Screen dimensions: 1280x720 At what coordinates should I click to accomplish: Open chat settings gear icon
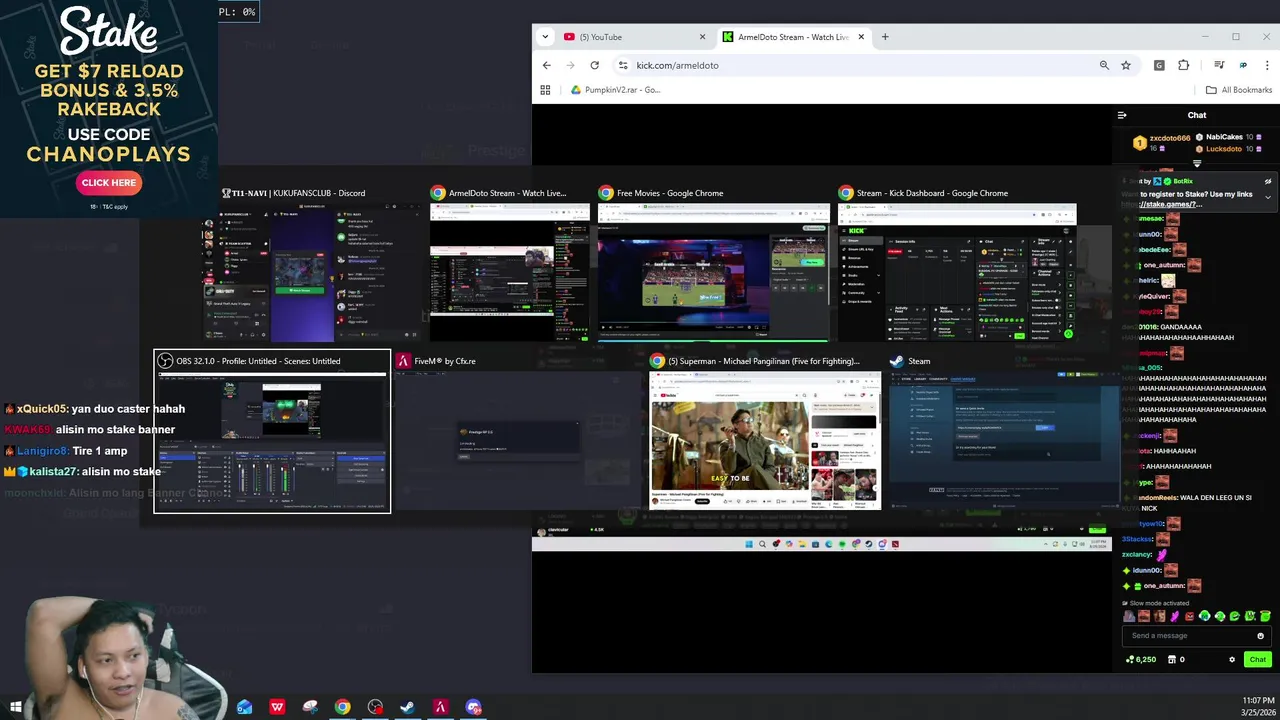pos(1232,659)
